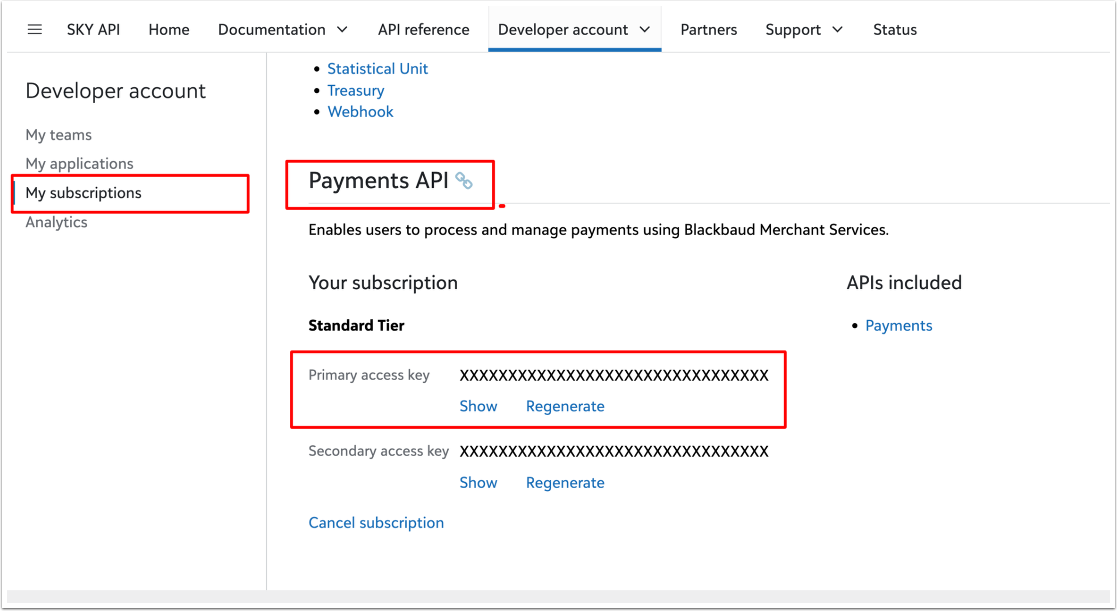Click the APIs included heading
This screenshot has height=611, width=1117.
(x=904, y=283)
